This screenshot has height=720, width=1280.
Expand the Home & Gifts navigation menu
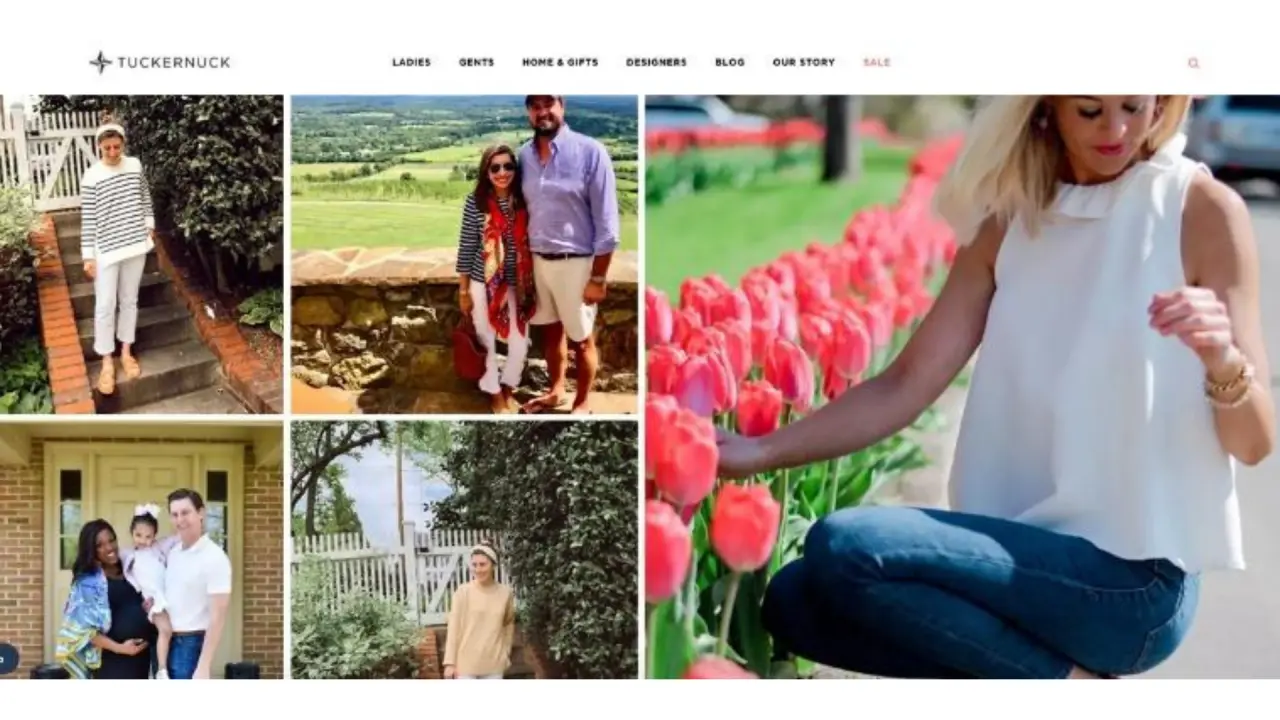pyautogui.click(x=560, y=62)
